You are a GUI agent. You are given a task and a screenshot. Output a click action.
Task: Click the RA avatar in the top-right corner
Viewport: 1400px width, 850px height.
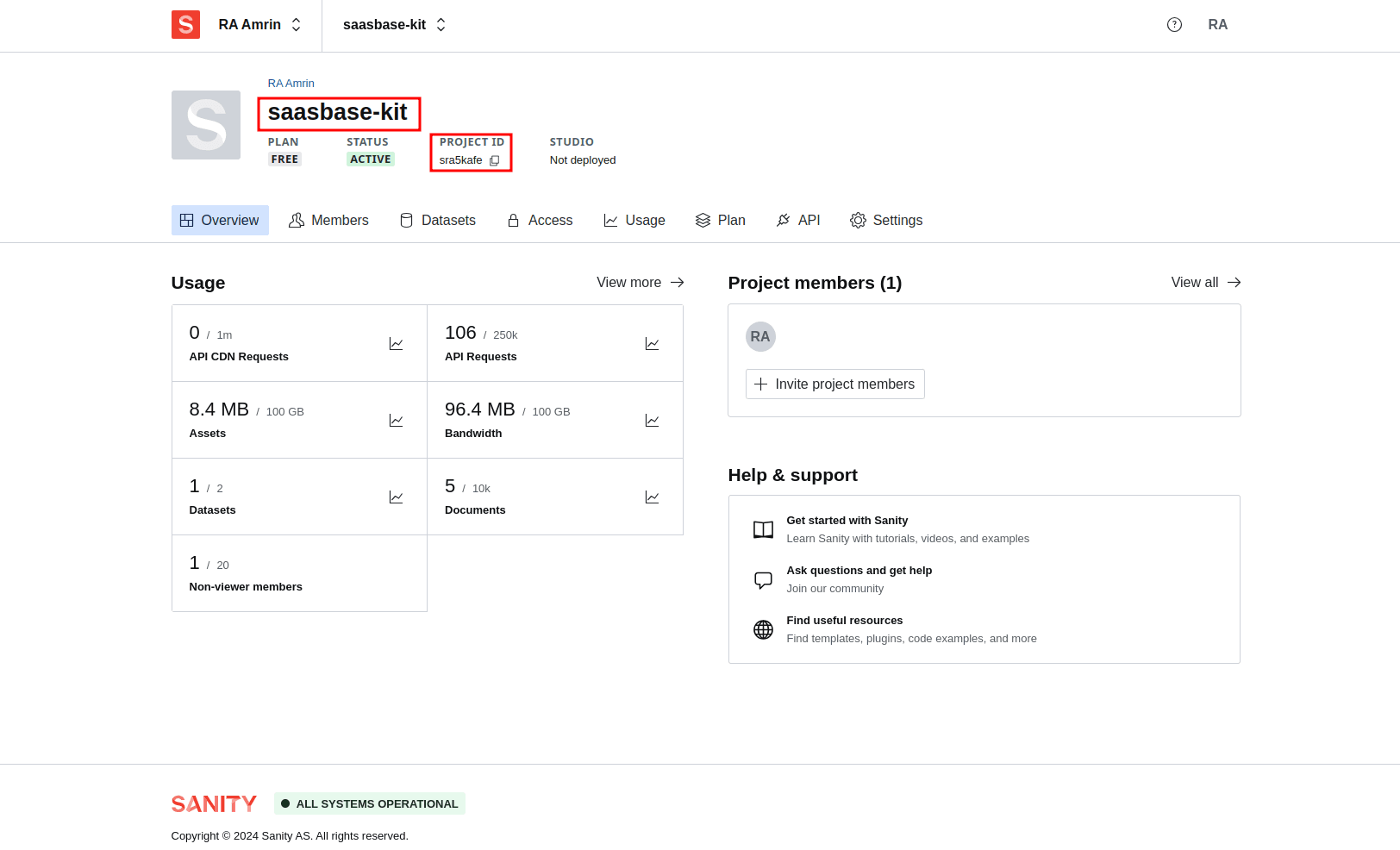pyautogui.click(x=1217, y=24)
